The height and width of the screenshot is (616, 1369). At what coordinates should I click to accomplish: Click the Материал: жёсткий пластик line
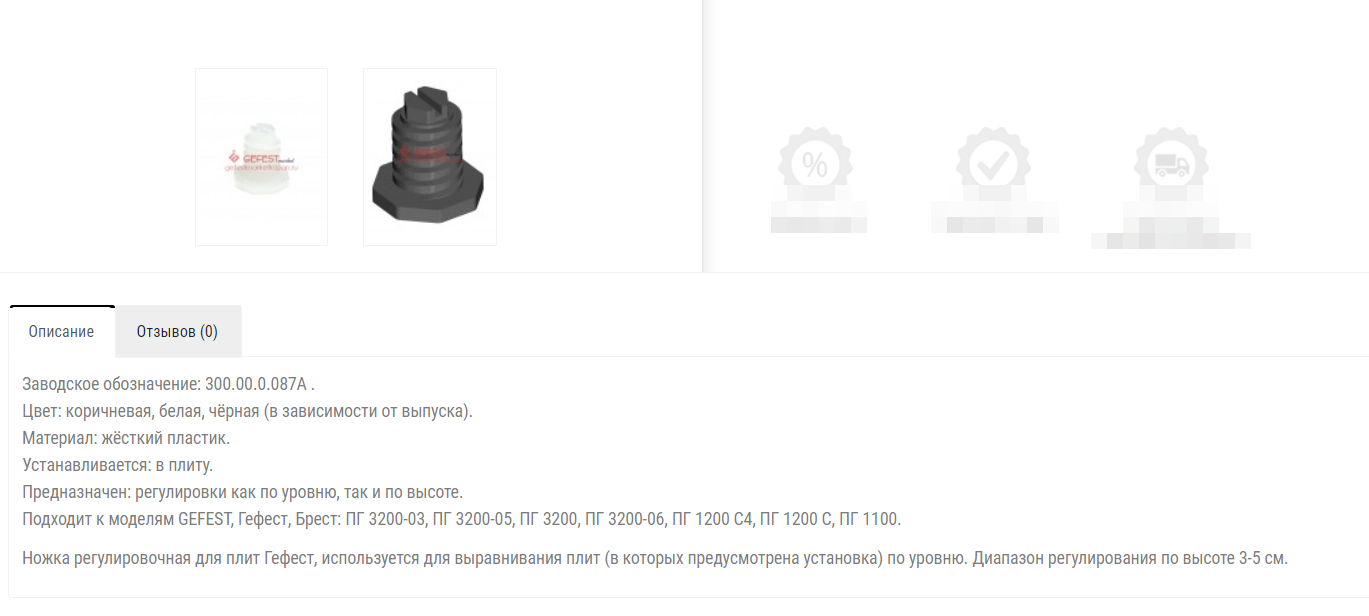pos(126,438)
